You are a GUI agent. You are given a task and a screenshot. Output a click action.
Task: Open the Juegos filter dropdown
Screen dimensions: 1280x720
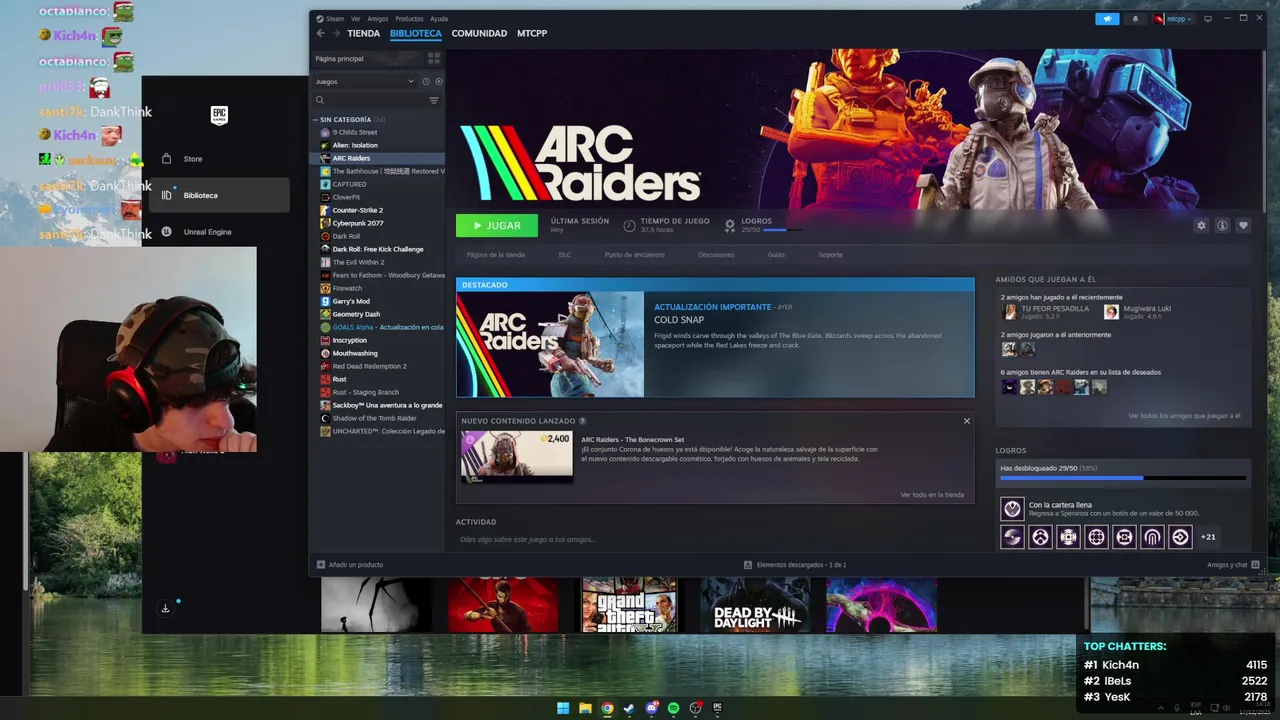tap(365, 81)
